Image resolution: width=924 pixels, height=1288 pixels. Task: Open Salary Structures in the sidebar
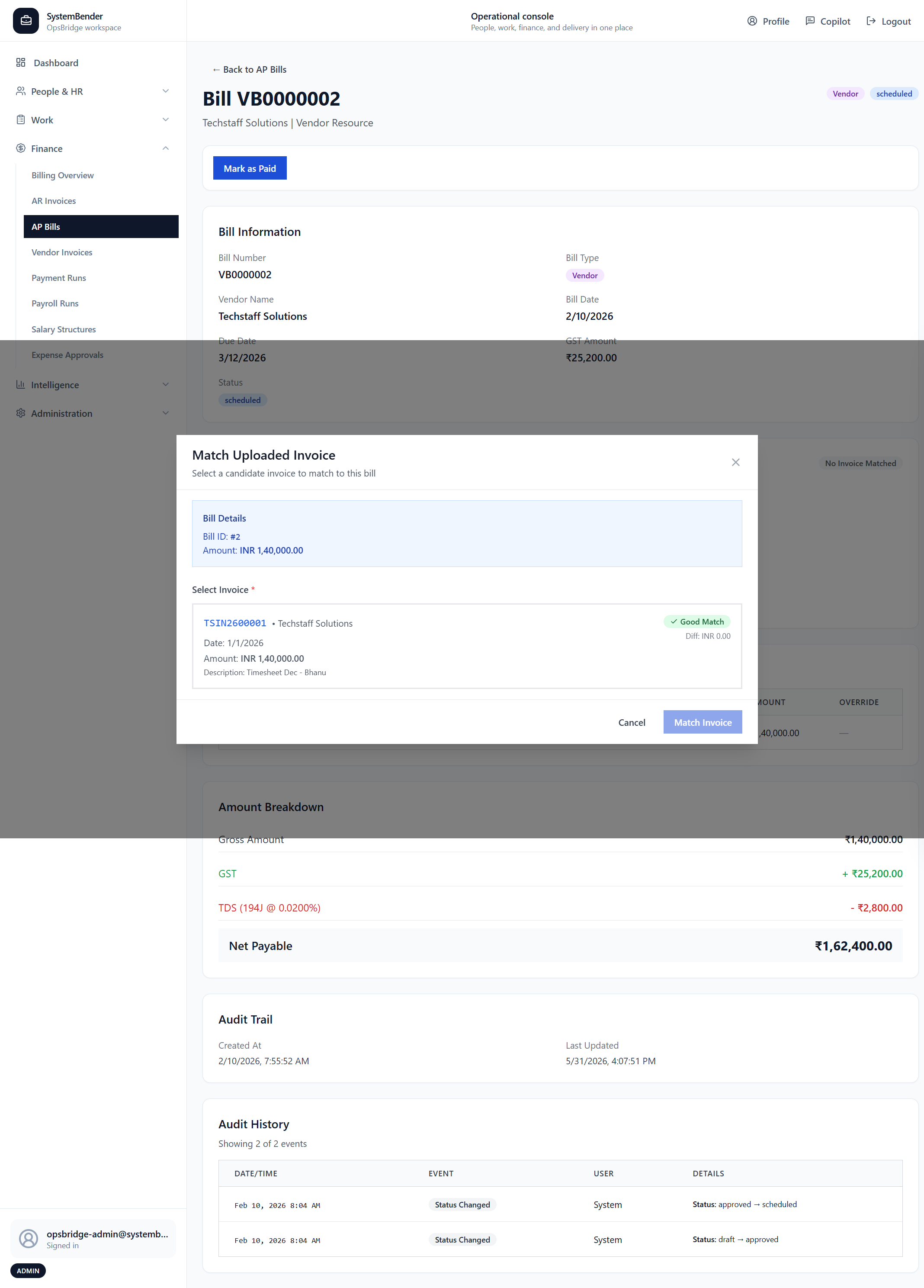pos(101,329)
